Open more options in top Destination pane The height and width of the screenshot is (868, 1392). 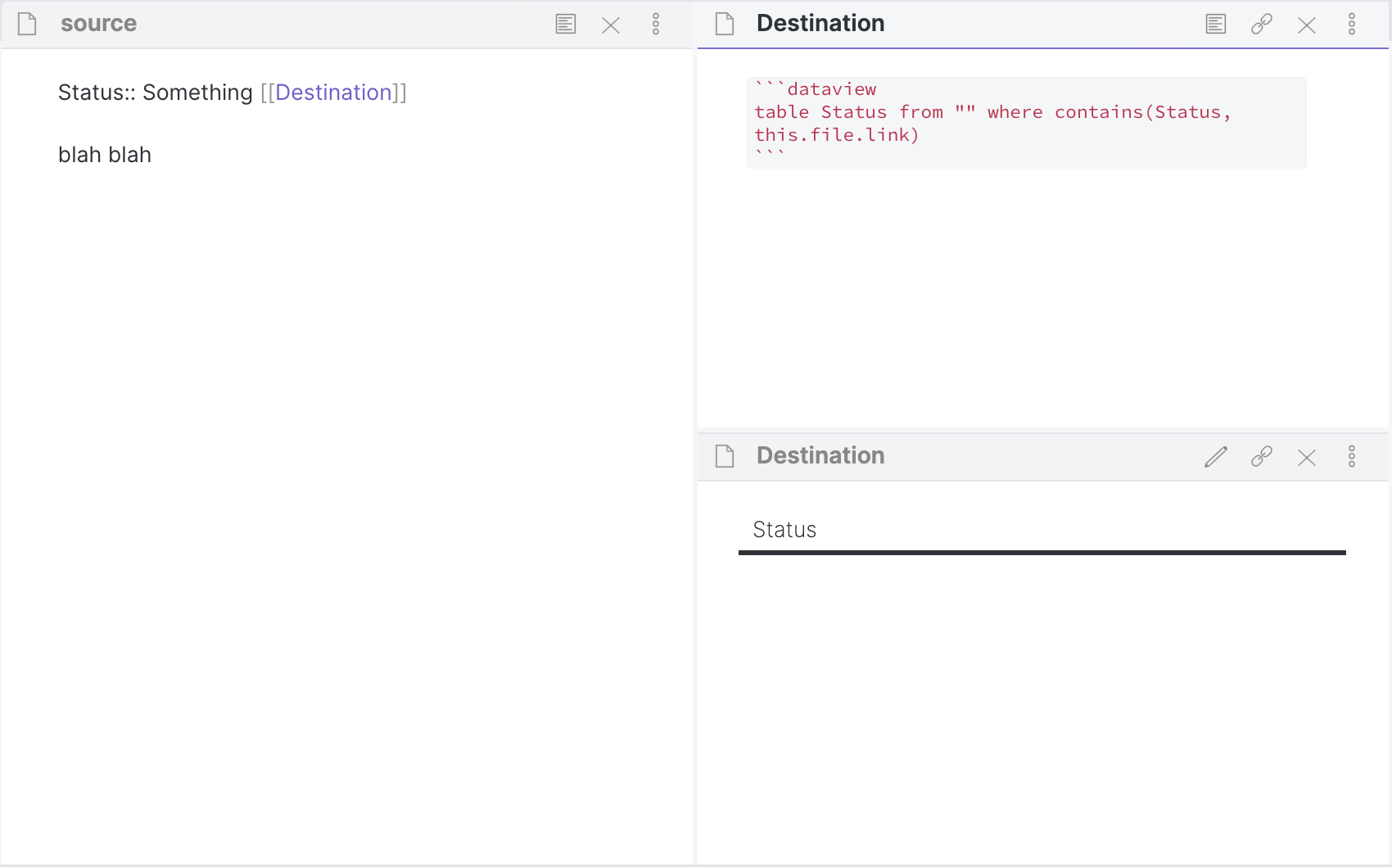(1352, 24)
